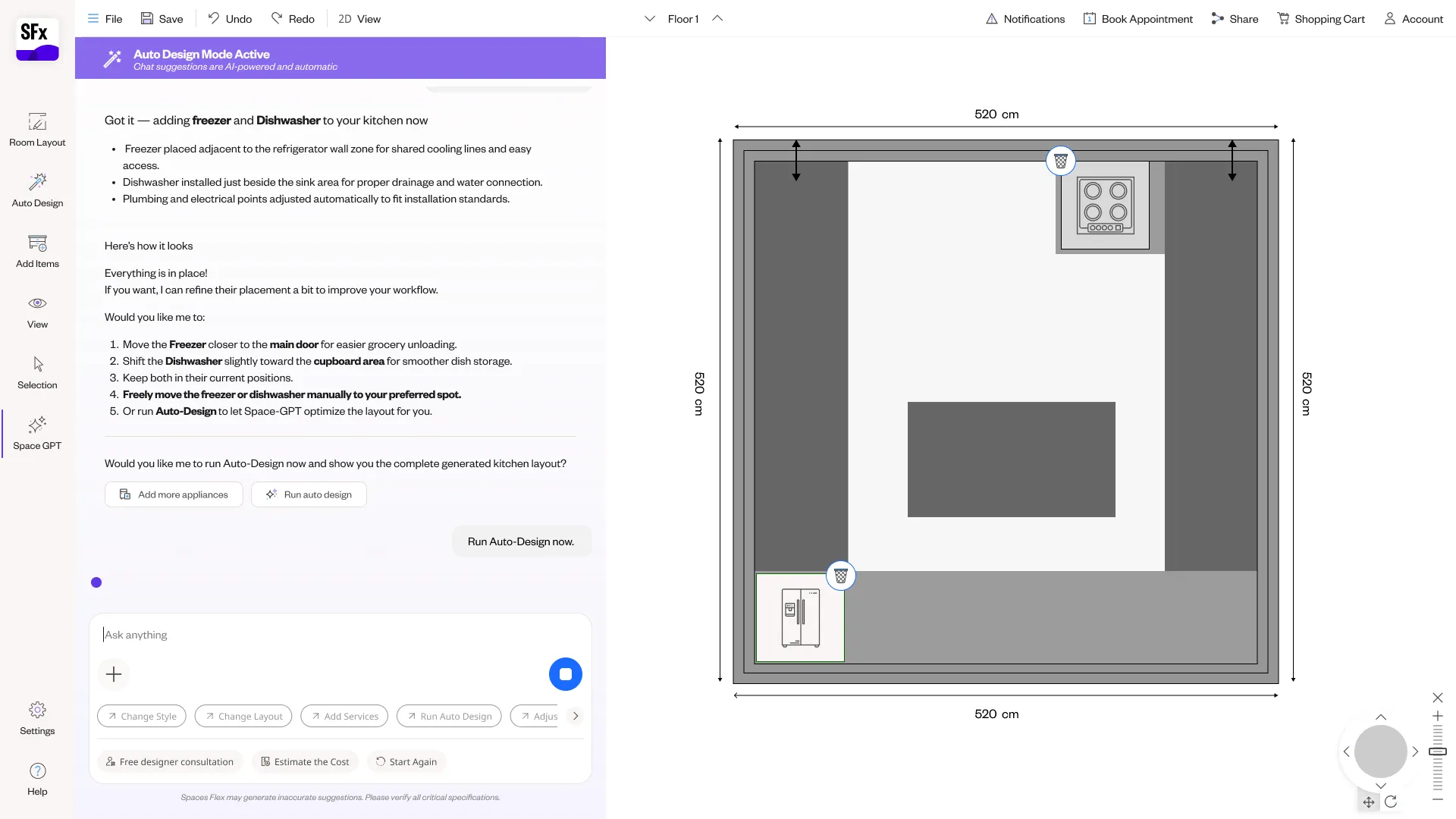Pan the canvas up with navigator arrow
The height and width of the screenshot is (819, 1456).
(1381, 717)
